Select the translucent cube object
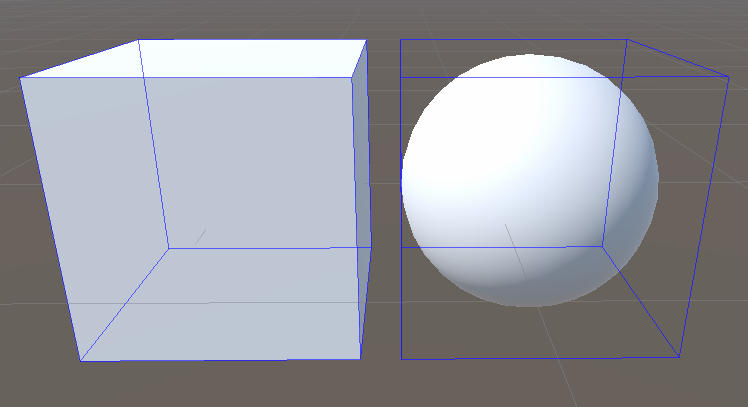This screenshot has width=748, height=407. coord(196,200)
